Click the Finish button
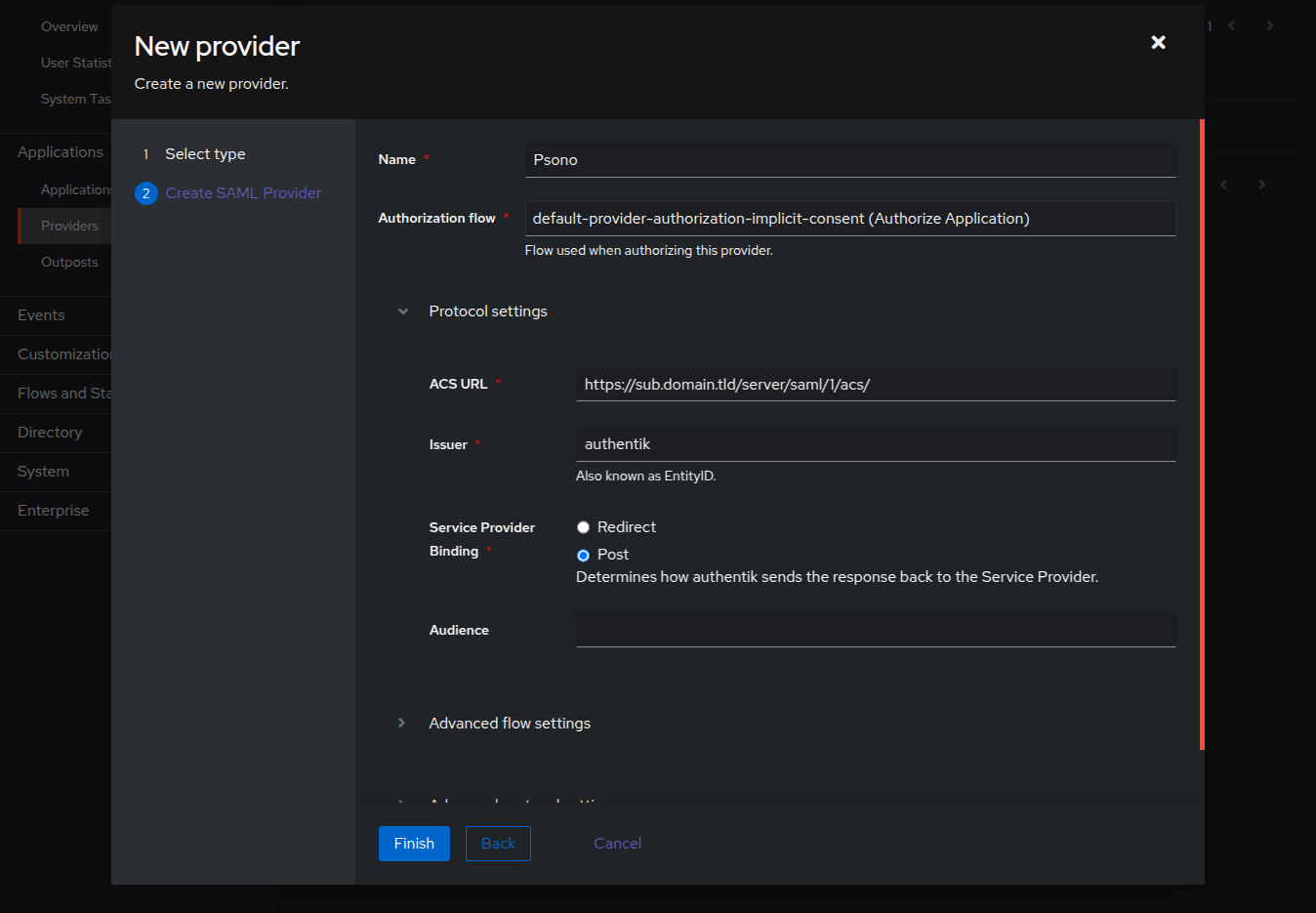This screenshot has width=1316, height=913. (x=414, y=844)
